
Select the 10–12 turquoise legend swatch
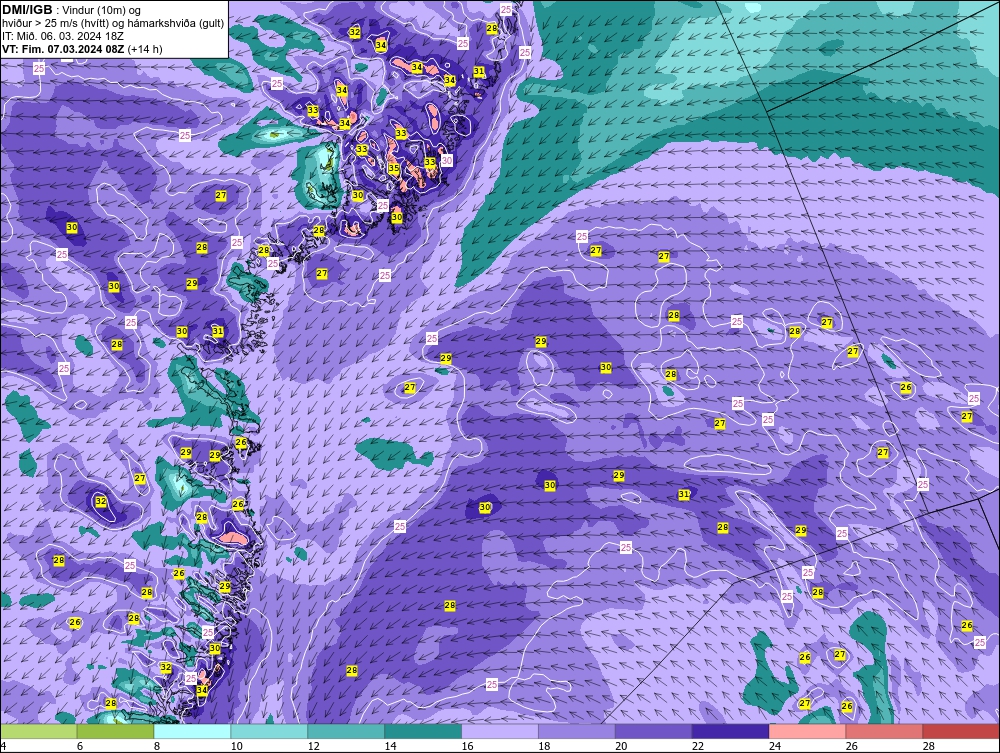[269, 731]
